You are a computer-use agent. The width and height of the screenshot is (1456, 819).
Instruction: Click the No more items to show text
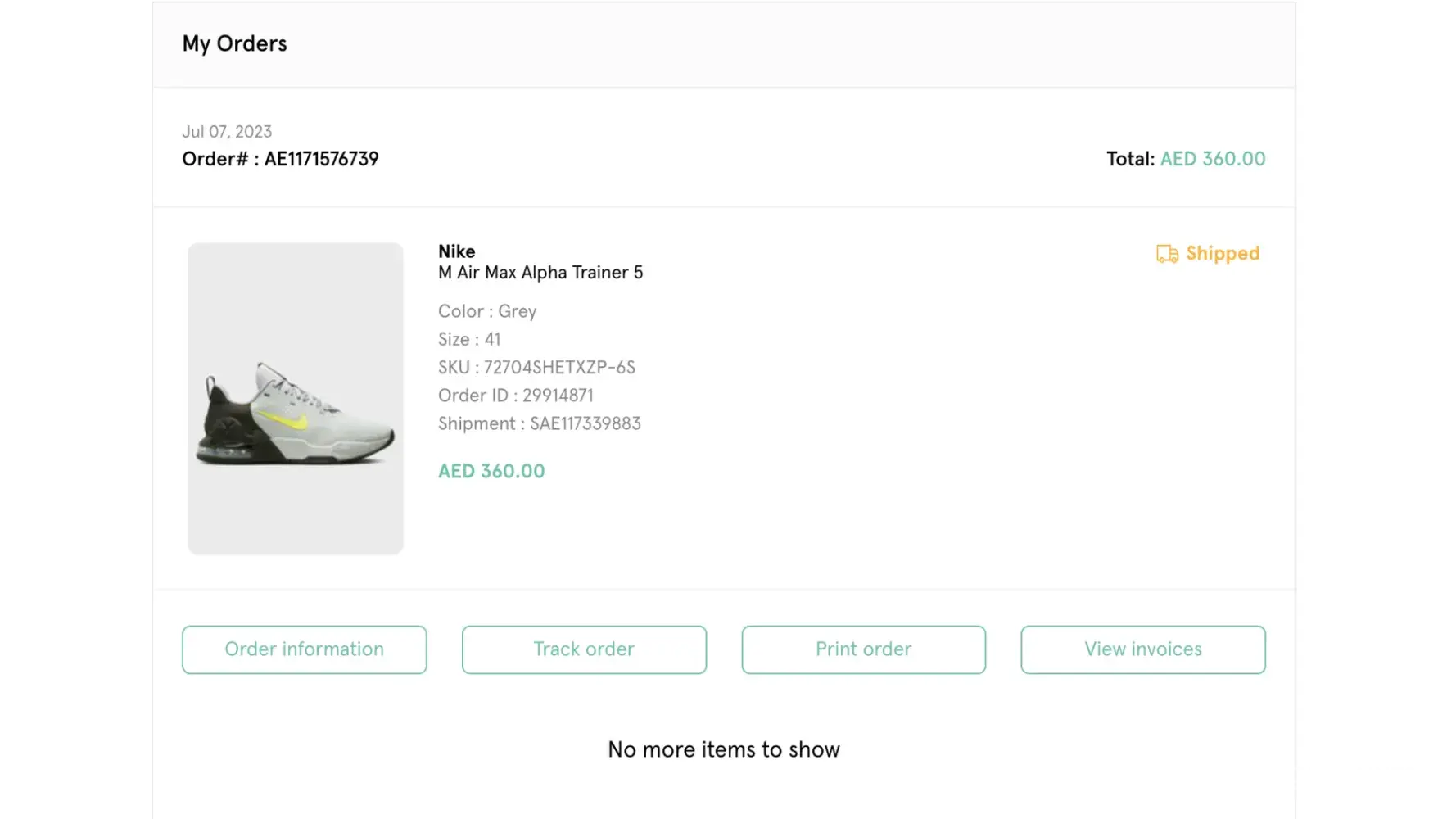pyautogui.click(x=724, y=749)
